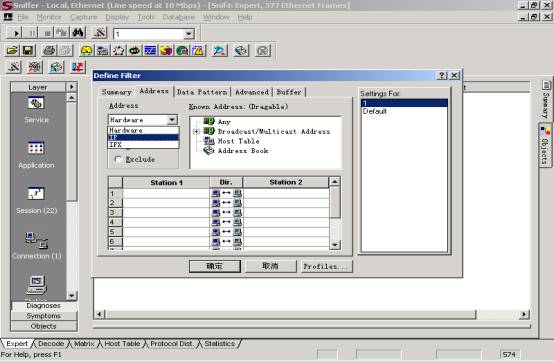This screenshot has height=363, width=554.
Task: Open the Capture menu
Action: 83,17
